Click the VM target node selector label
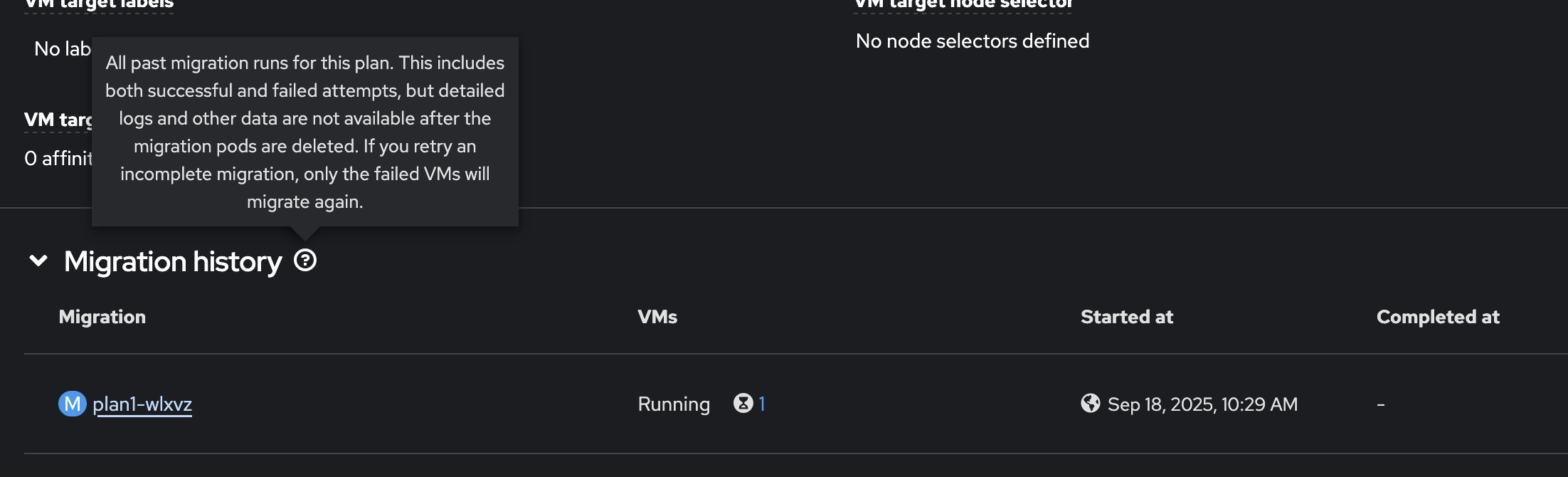Image resolution: width=1568 pixels, height=477 pixels. (x=963, y=5)
